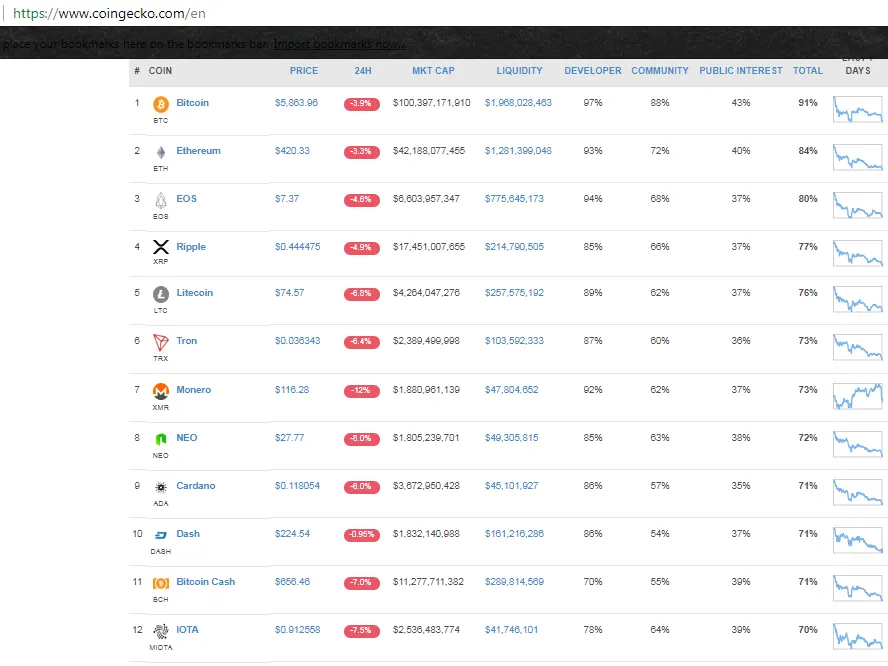Viewport: 888px width, 666px height.
Task: Open the Tron coin name link
Action: 186,341
